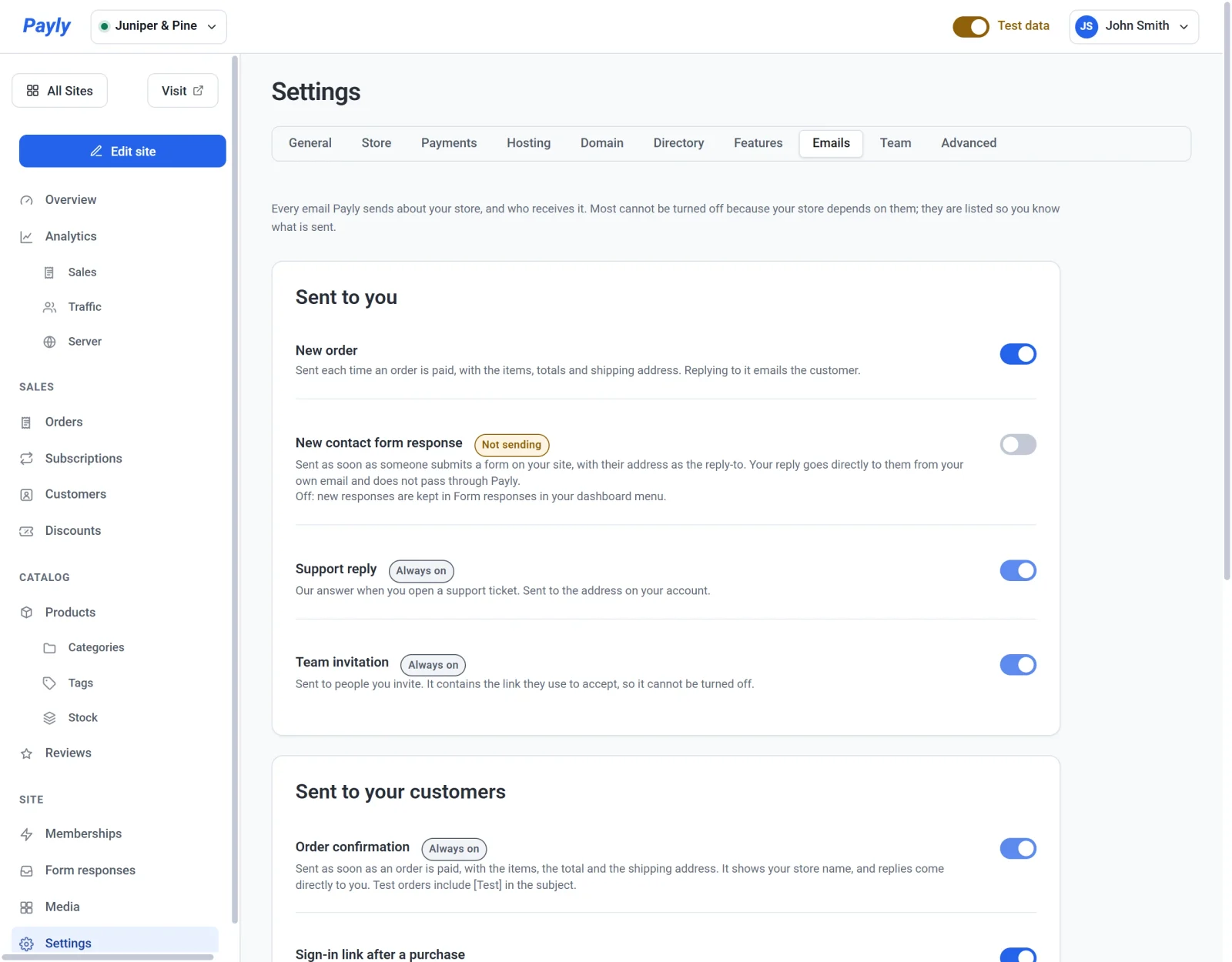This screenshot has height=962, width=1232.
Task: Click the Visit external link icon
Action: pos(199,91)
